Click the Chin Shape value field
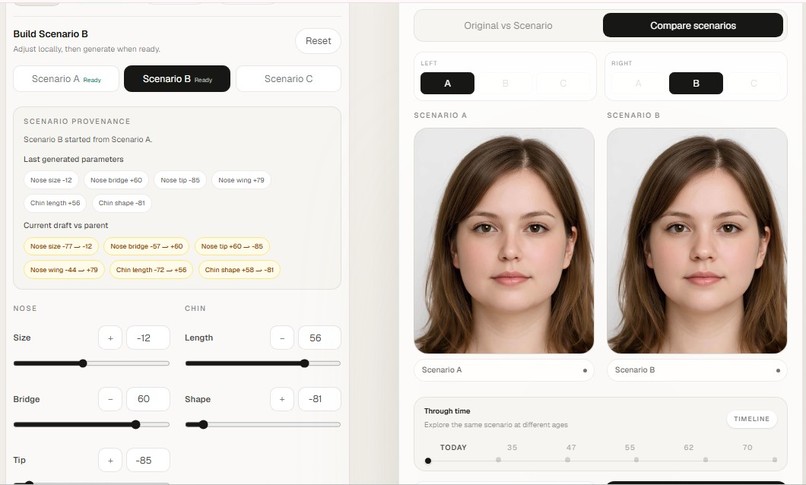Viewport: 806px width, 485px height. click(319, 399)
